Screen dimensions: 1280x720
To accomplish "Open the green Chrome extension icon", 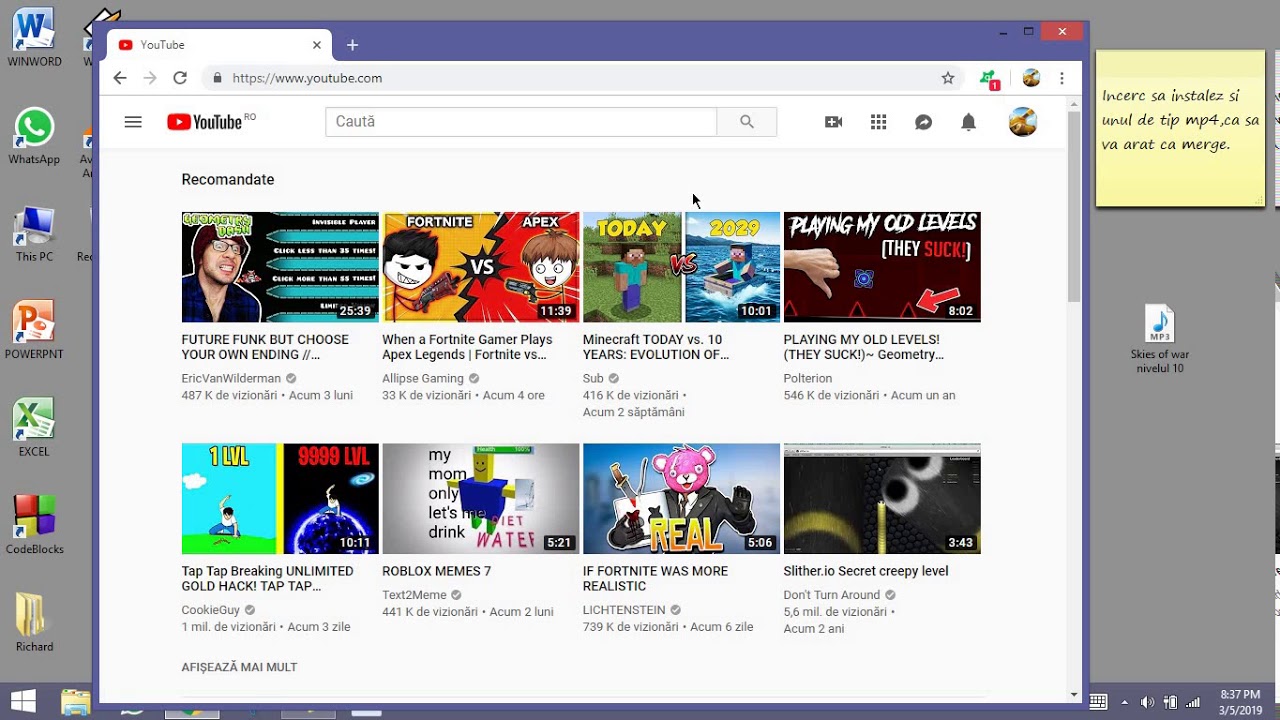I will click(989, 78).
